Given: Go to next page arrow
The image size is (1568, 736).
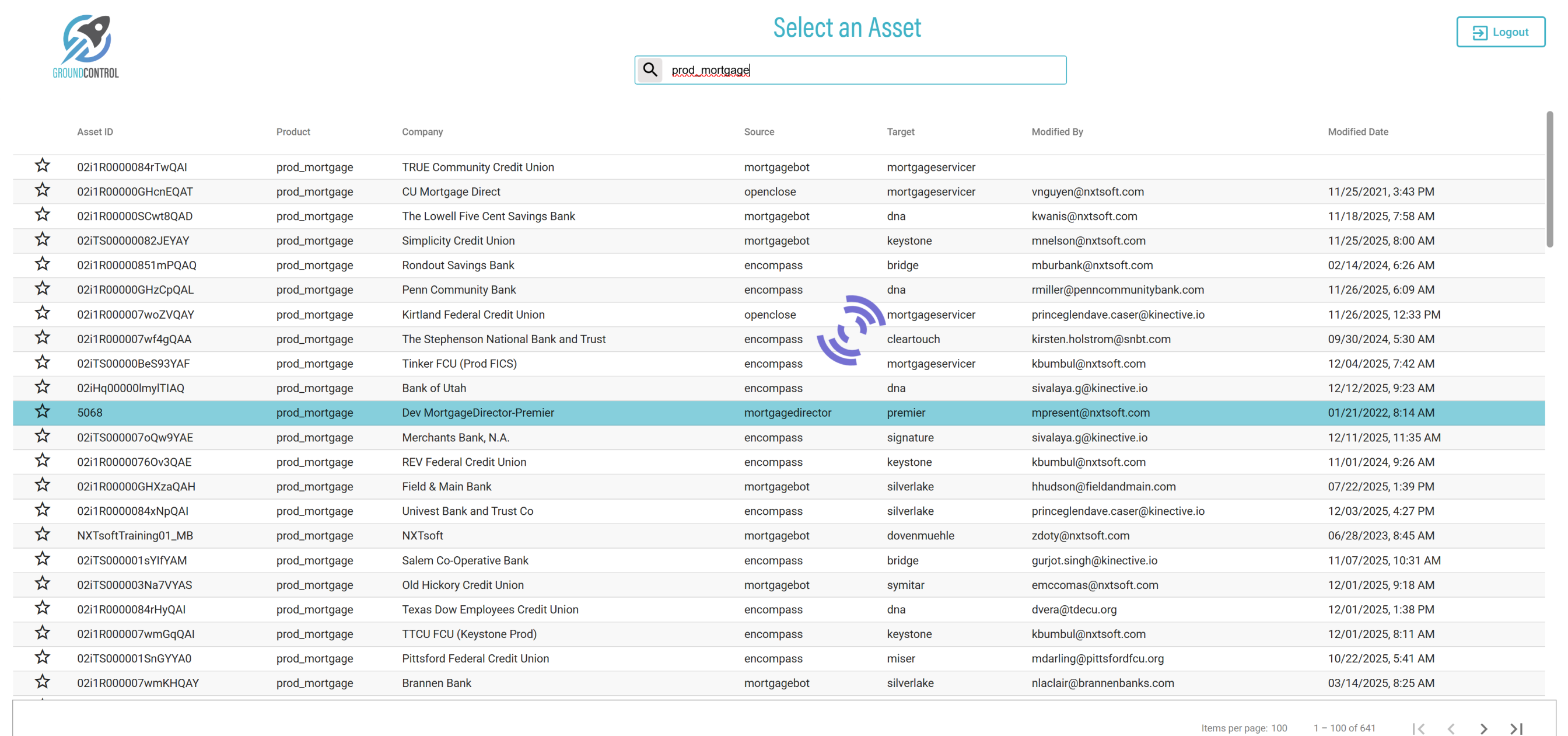Looking at the screenshot, I should pyautogui.click(x=1483, y=728).
